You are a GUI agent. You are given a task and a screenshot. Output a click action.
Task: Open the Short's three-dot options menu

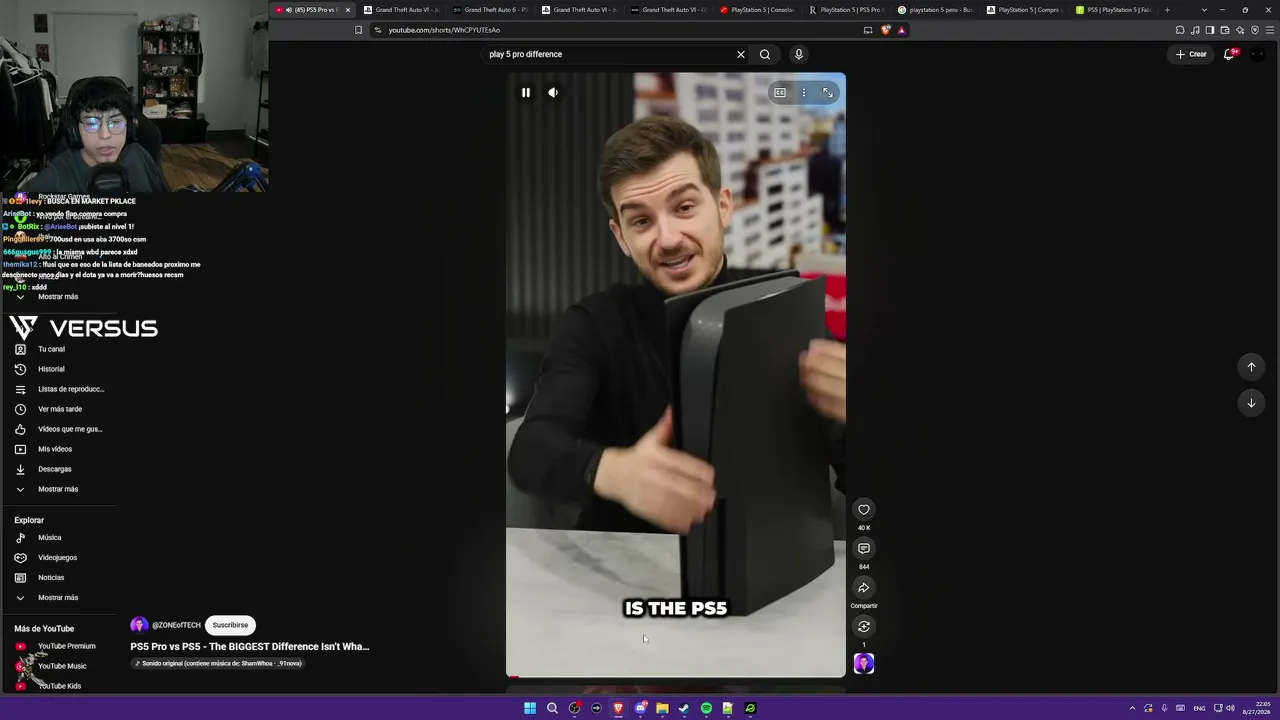[x=804, y=93]
